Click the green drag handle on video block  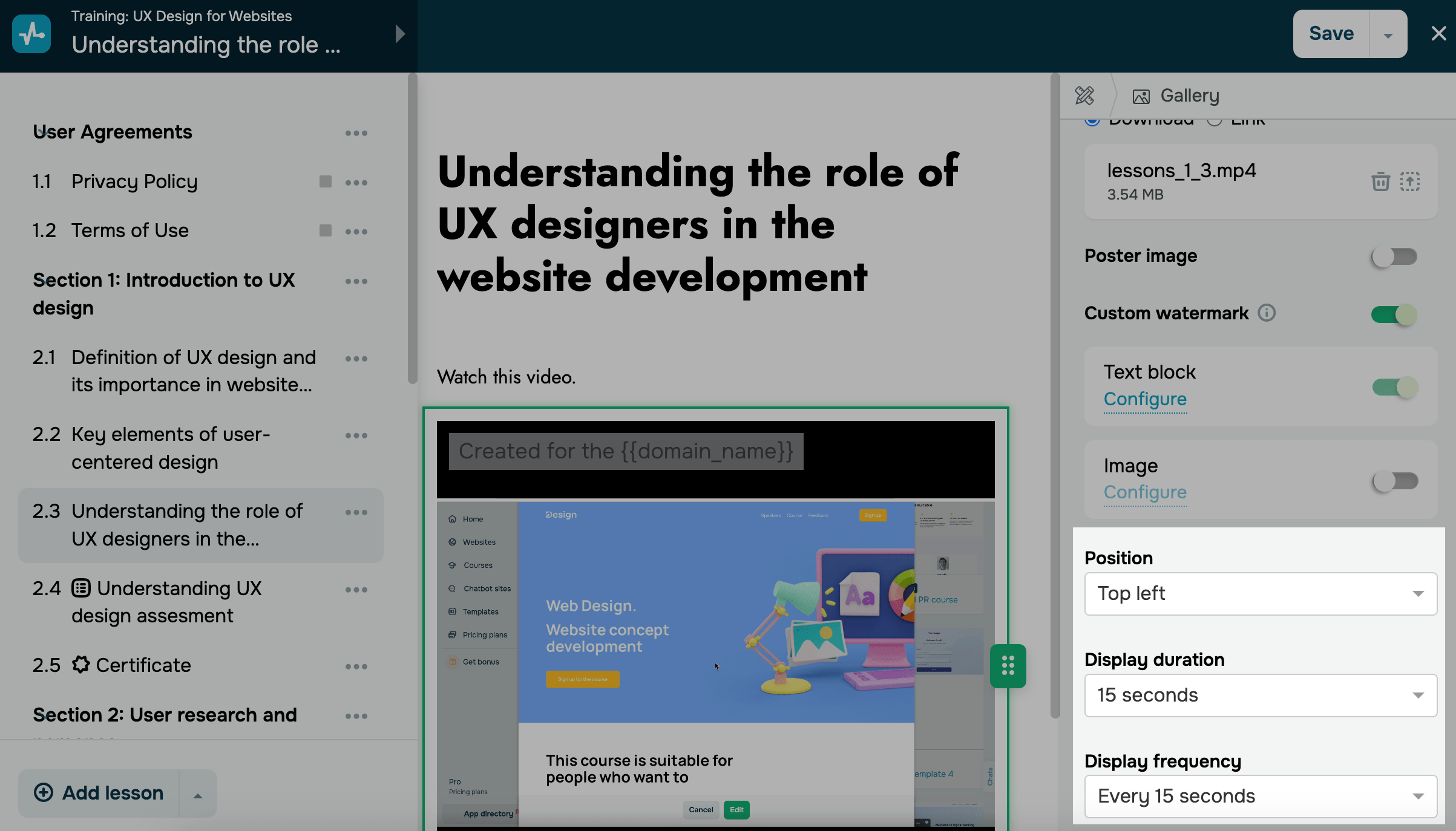pos(1008,666)
